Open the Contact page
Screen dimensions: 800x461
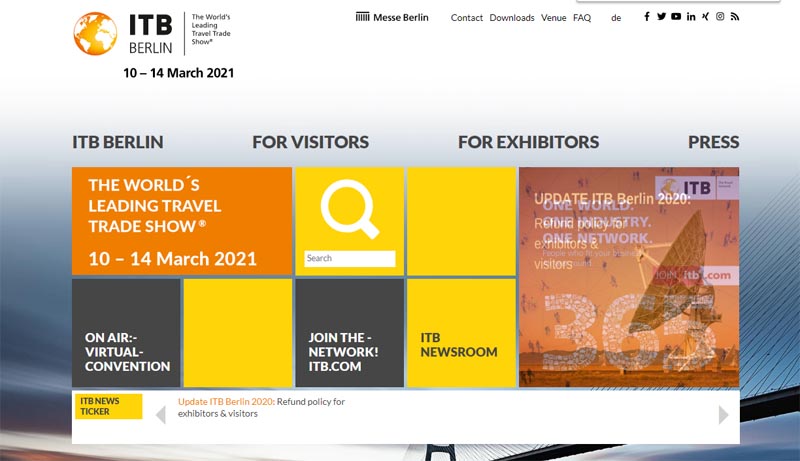click(466, 18)
